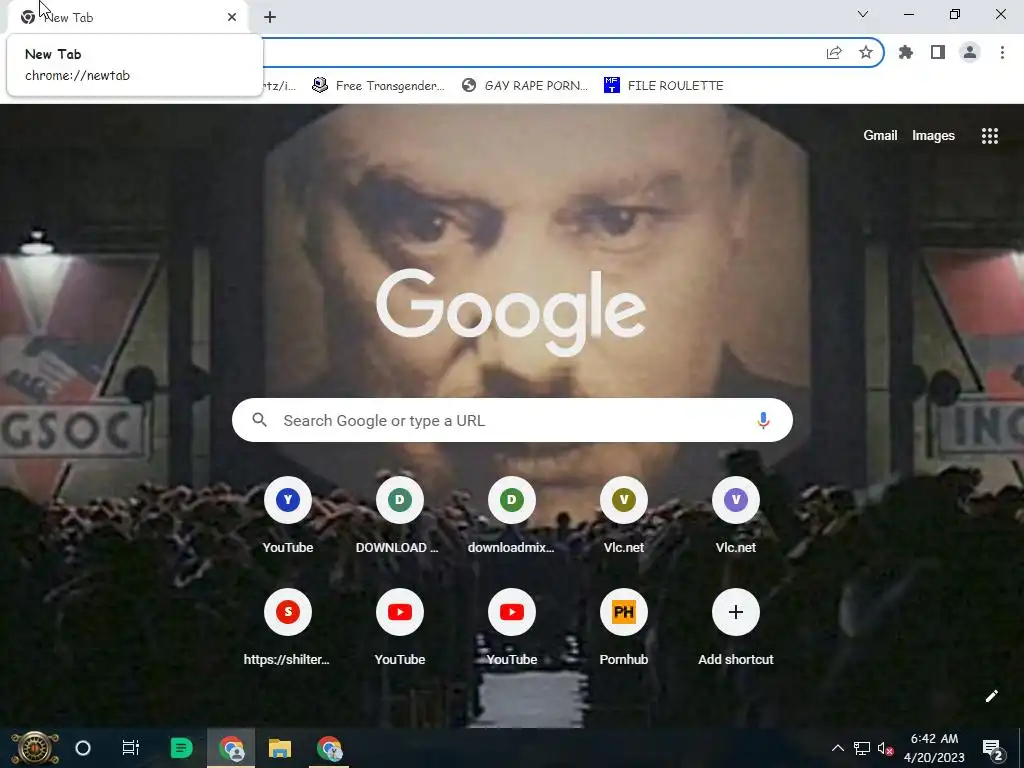Click the Google logo
The width and height of the screenshot is (1024, 768).
(511, 312)
